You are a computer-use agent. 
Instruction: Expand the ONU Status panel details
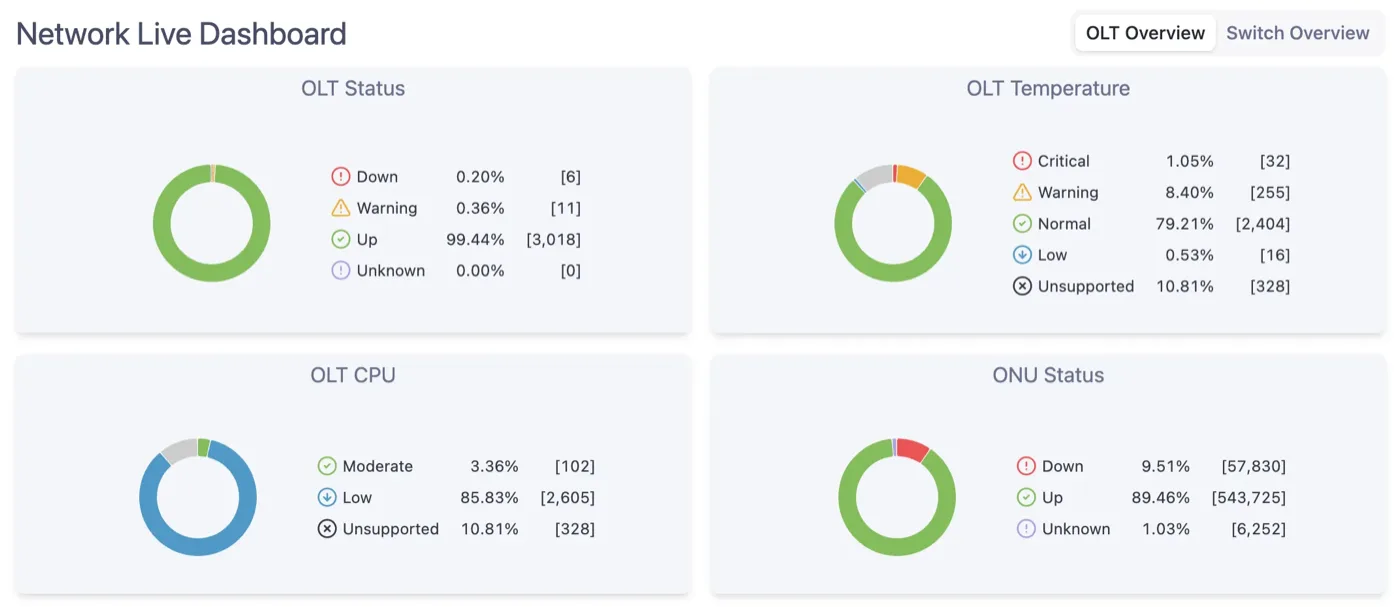1048,375
